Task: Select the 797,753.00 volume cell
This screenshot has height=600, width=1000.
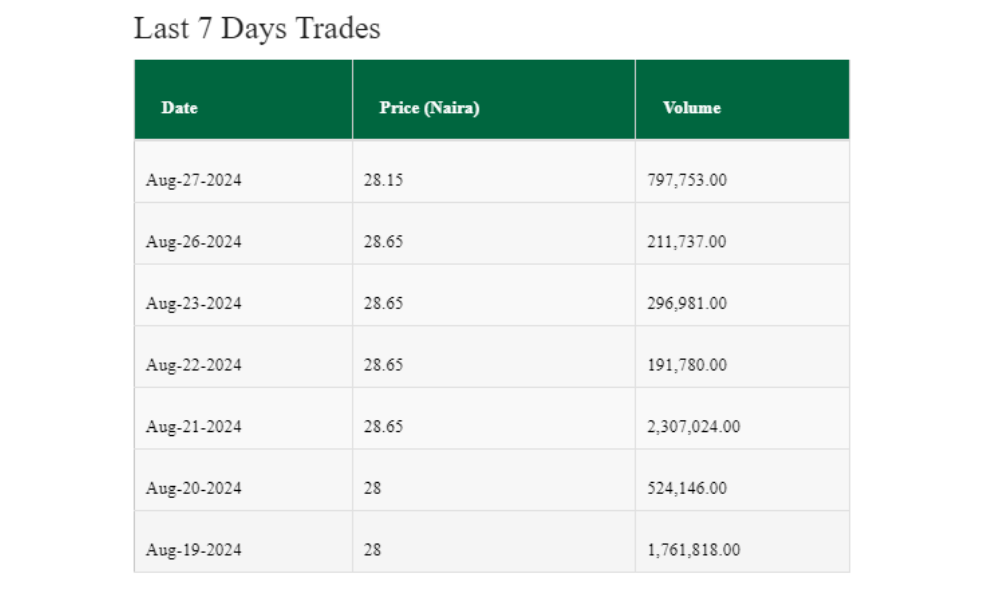Action: pos(687,180)
